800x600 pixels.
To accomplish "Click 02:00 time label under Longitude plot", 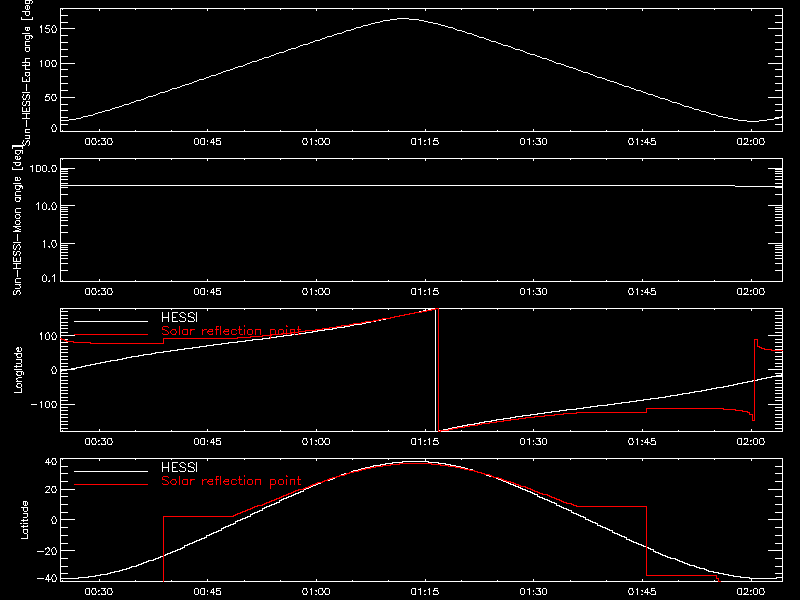I will (751, 442).
